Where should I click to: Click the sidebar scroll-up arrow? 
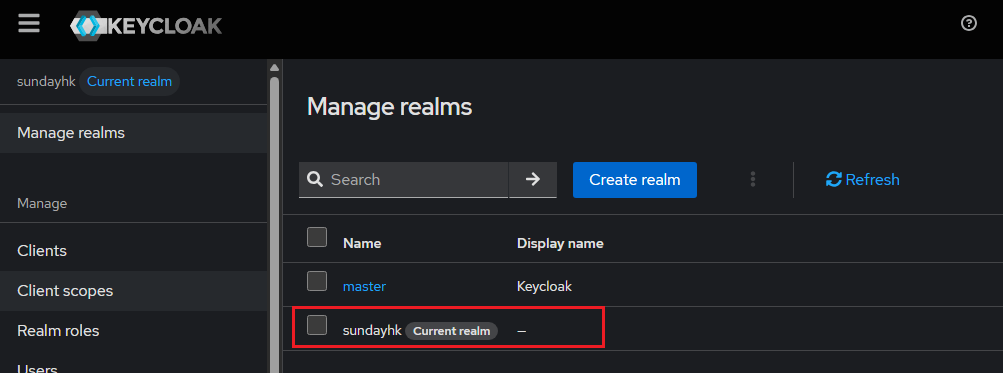point(274,67)
